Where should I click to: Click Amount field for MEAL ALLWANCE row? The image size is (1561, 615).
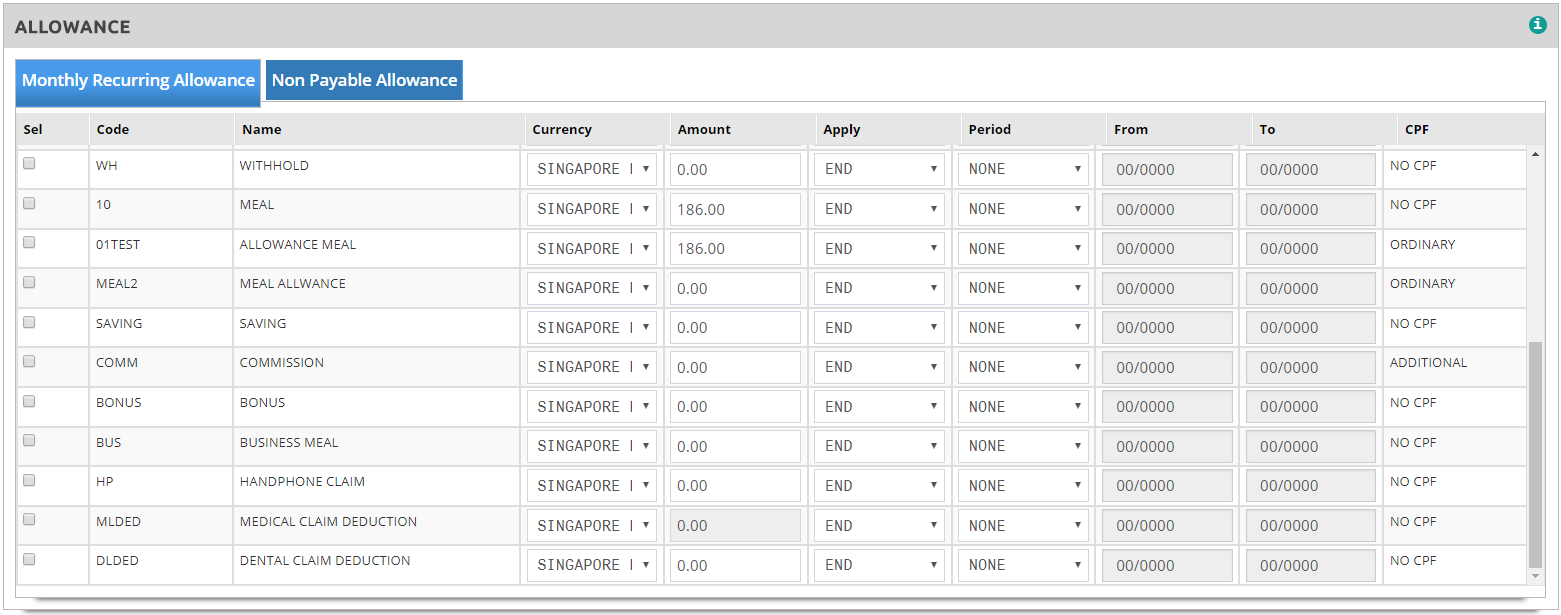pos(735,289)
